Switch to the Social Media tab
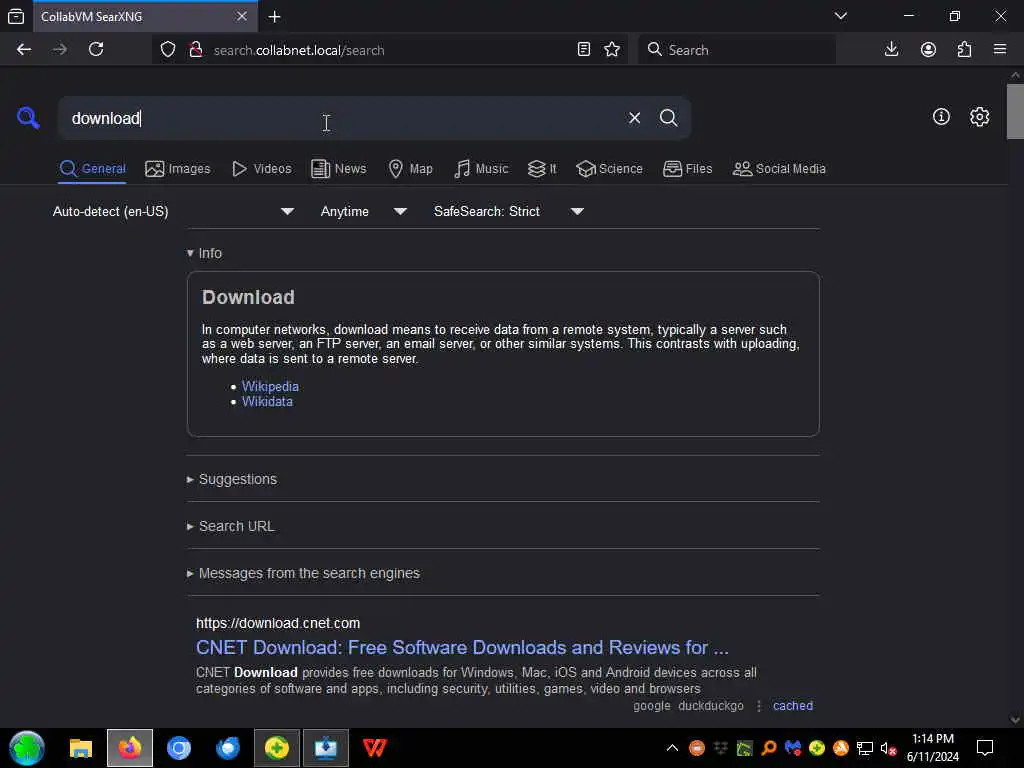The width and height of the screenshot is (1024, 768). [x=779, y=169]
